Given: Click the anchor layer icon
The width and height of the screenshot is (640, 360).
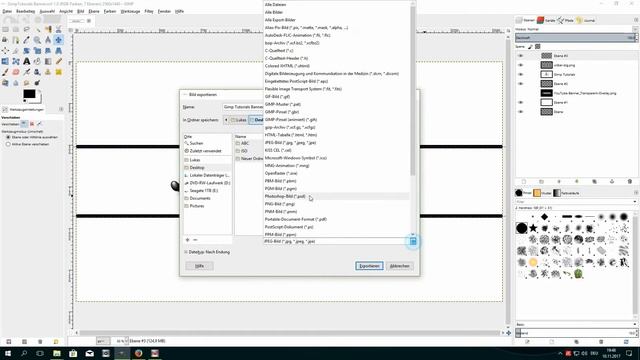Looking at the screenshot, I should coord(612,181).
